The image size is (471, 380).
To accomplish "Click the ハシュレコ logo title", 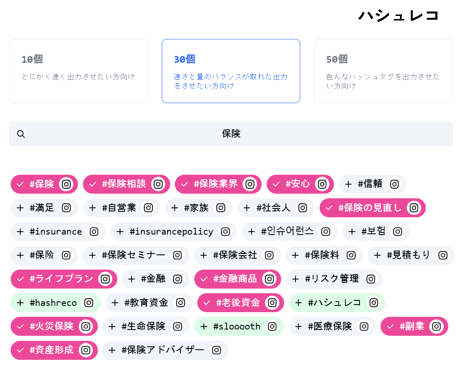I will (x=398, y=15).
